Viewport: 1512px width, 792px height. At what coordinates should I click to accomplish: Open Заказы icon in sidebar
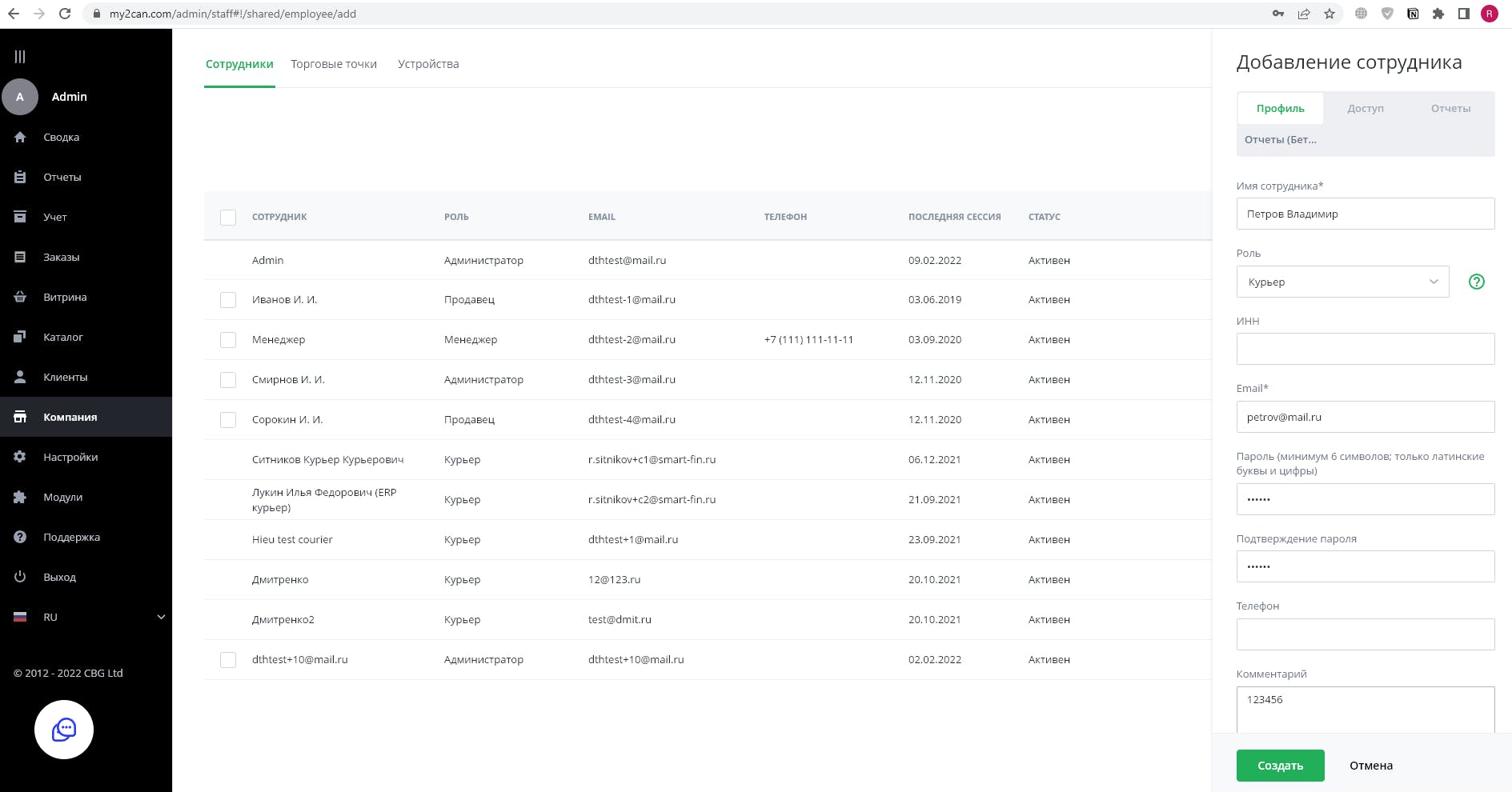click(20, 257)
